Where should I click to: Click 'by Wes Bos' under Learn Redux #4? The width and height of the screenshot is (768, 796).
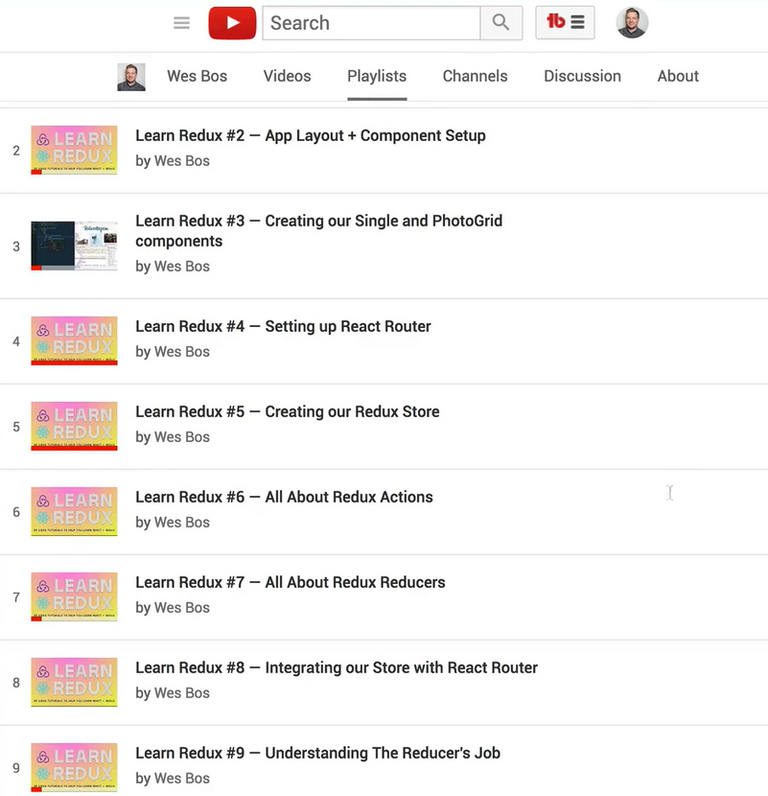click(172, 352)
